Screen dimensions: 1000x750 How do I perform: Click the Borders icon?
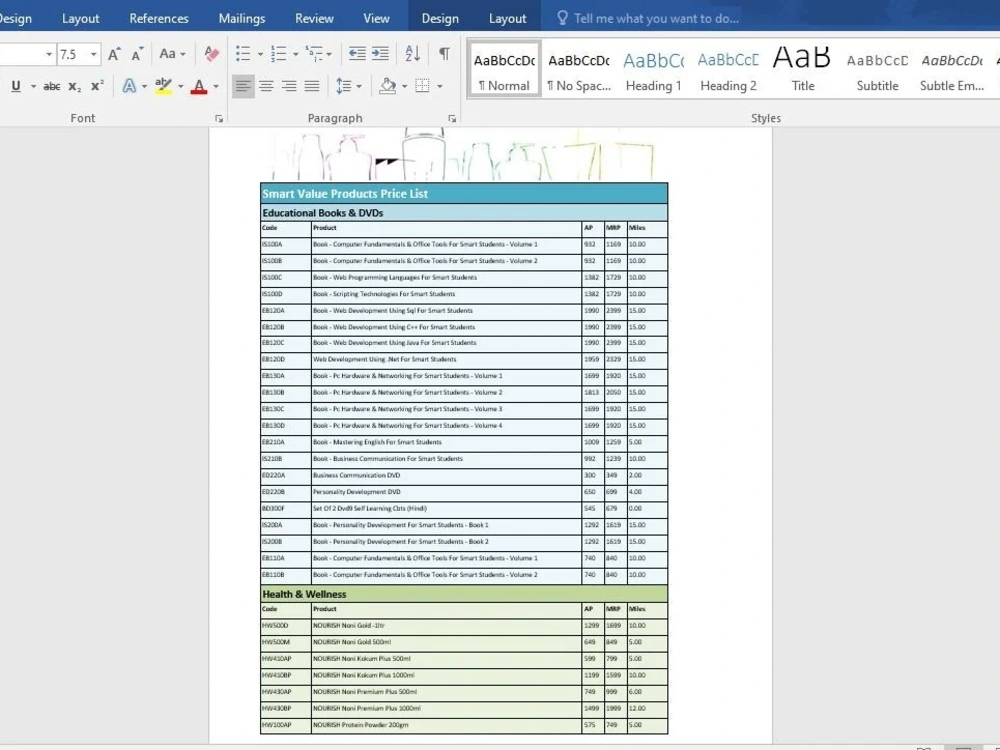(422, 86)
